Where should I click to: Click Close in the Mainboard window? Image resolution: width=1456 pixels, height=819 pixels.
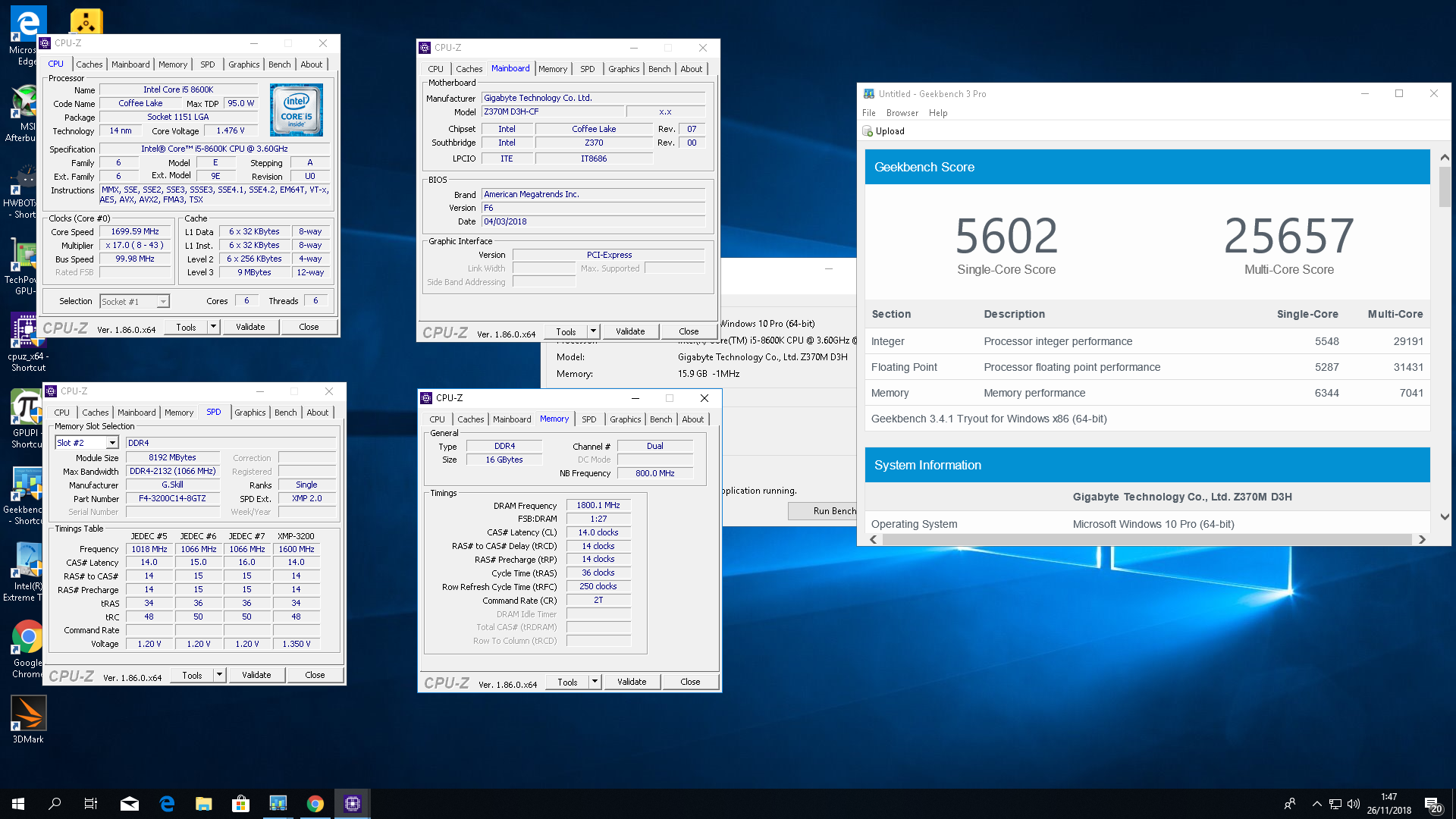[x=689, y=331]
